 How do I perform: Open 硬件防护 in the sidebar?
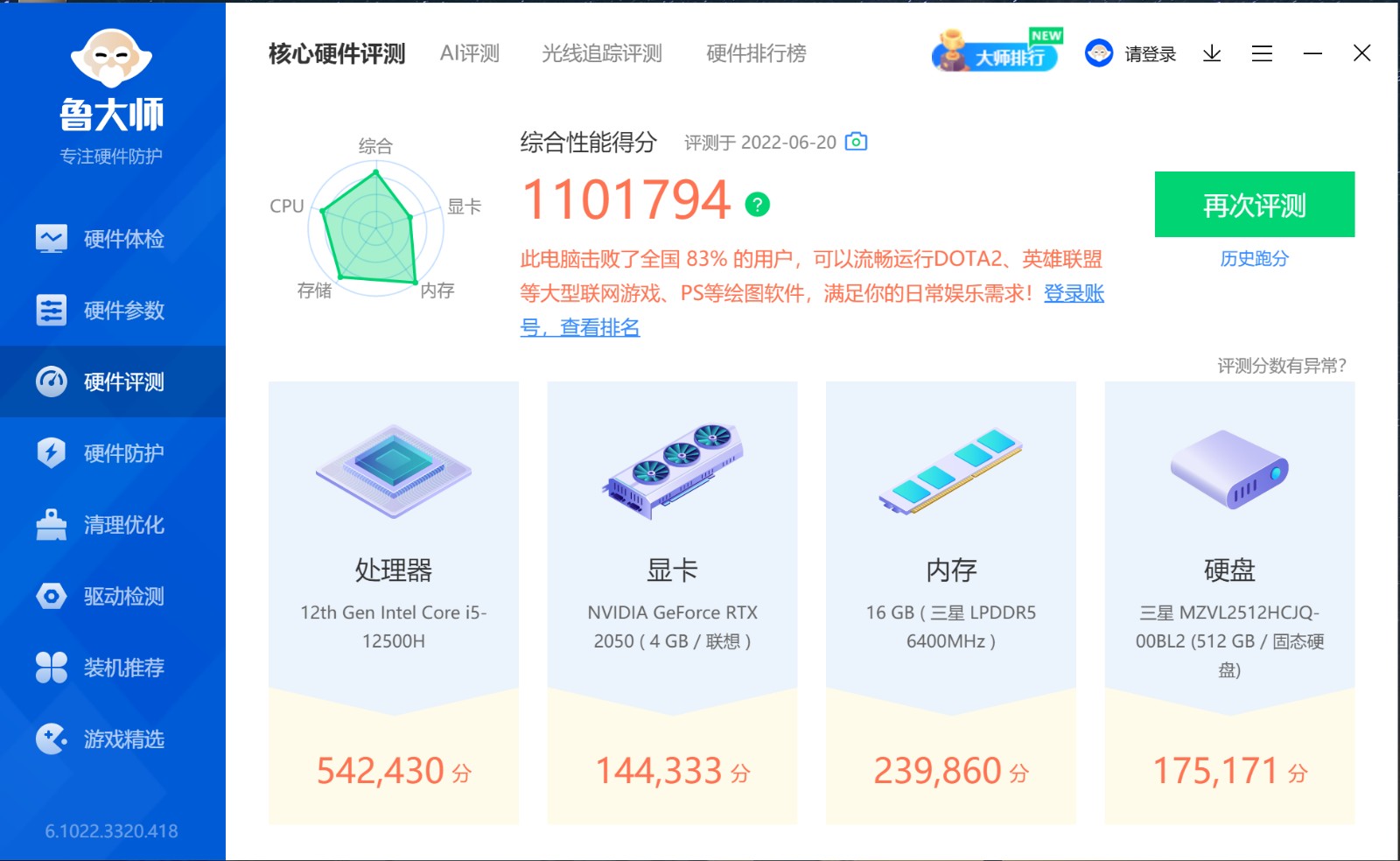(x=113, y=453)
